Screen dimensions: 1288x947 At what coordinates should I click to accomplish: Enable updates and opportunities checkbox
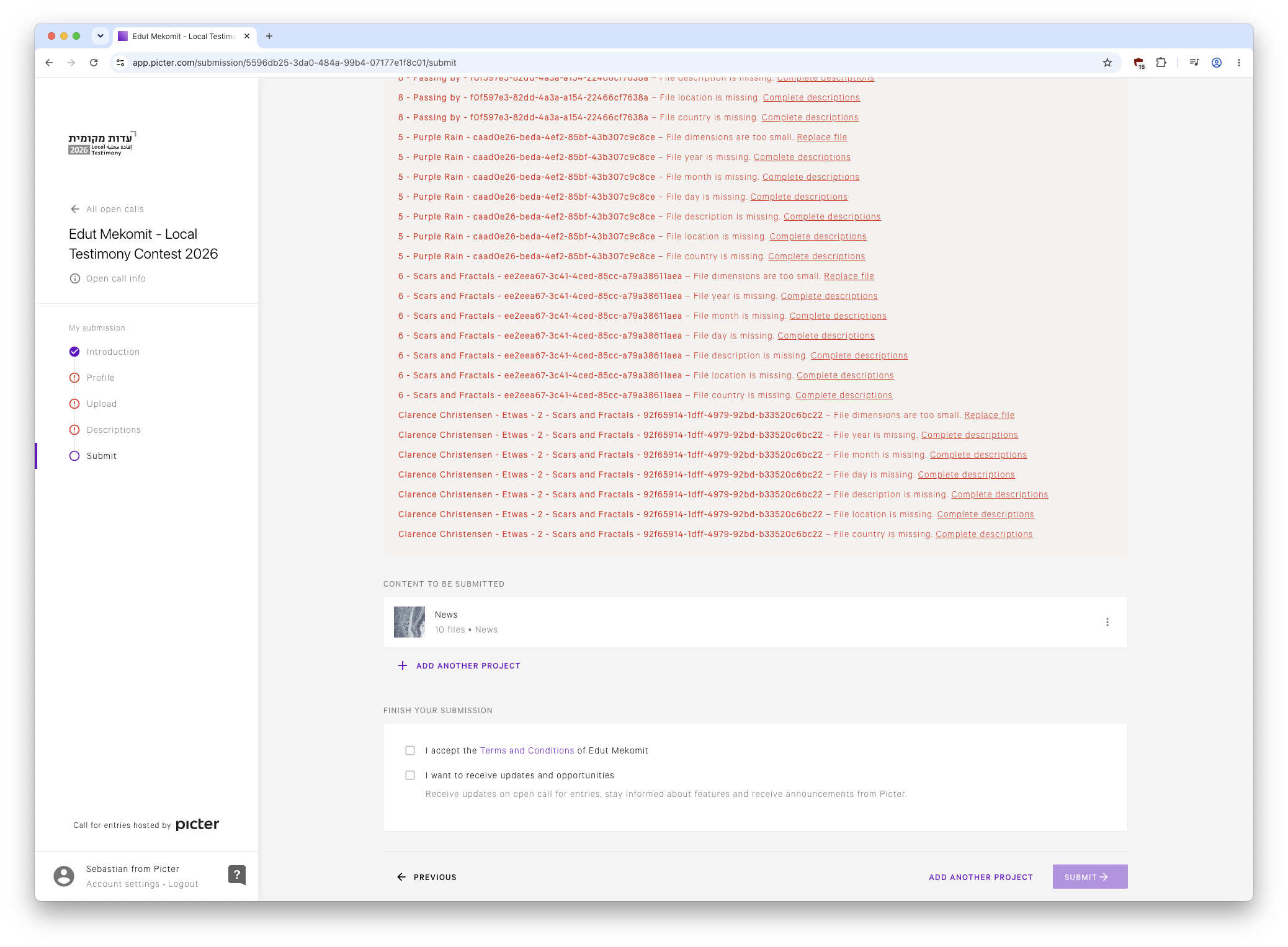[410, 775]
